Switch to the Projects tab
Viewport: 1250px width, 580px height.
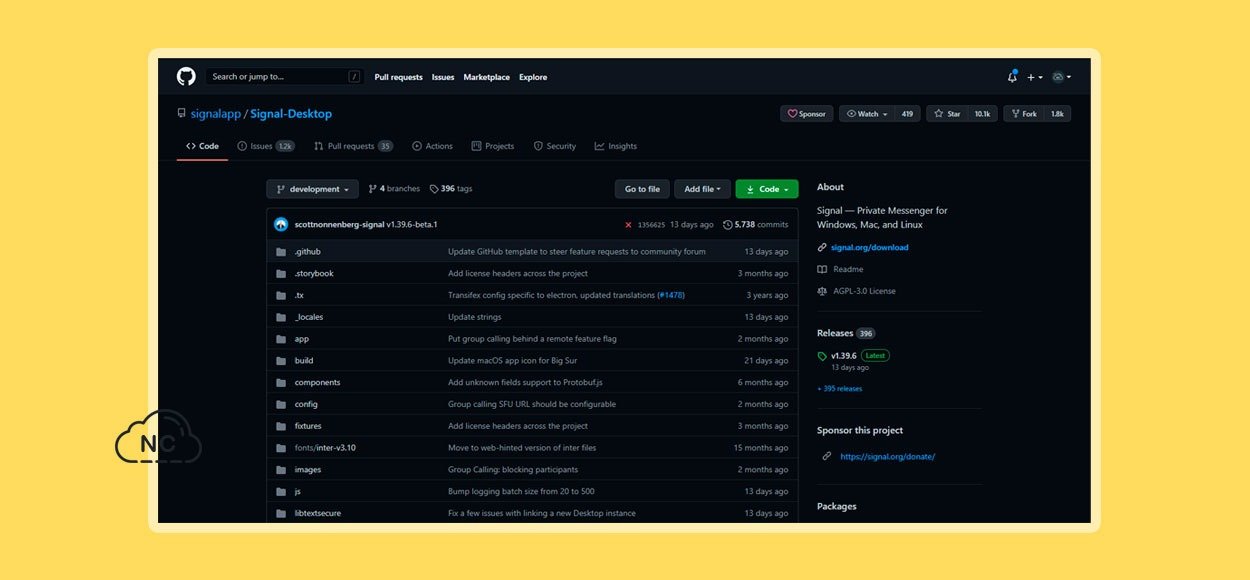click(492, 146)
